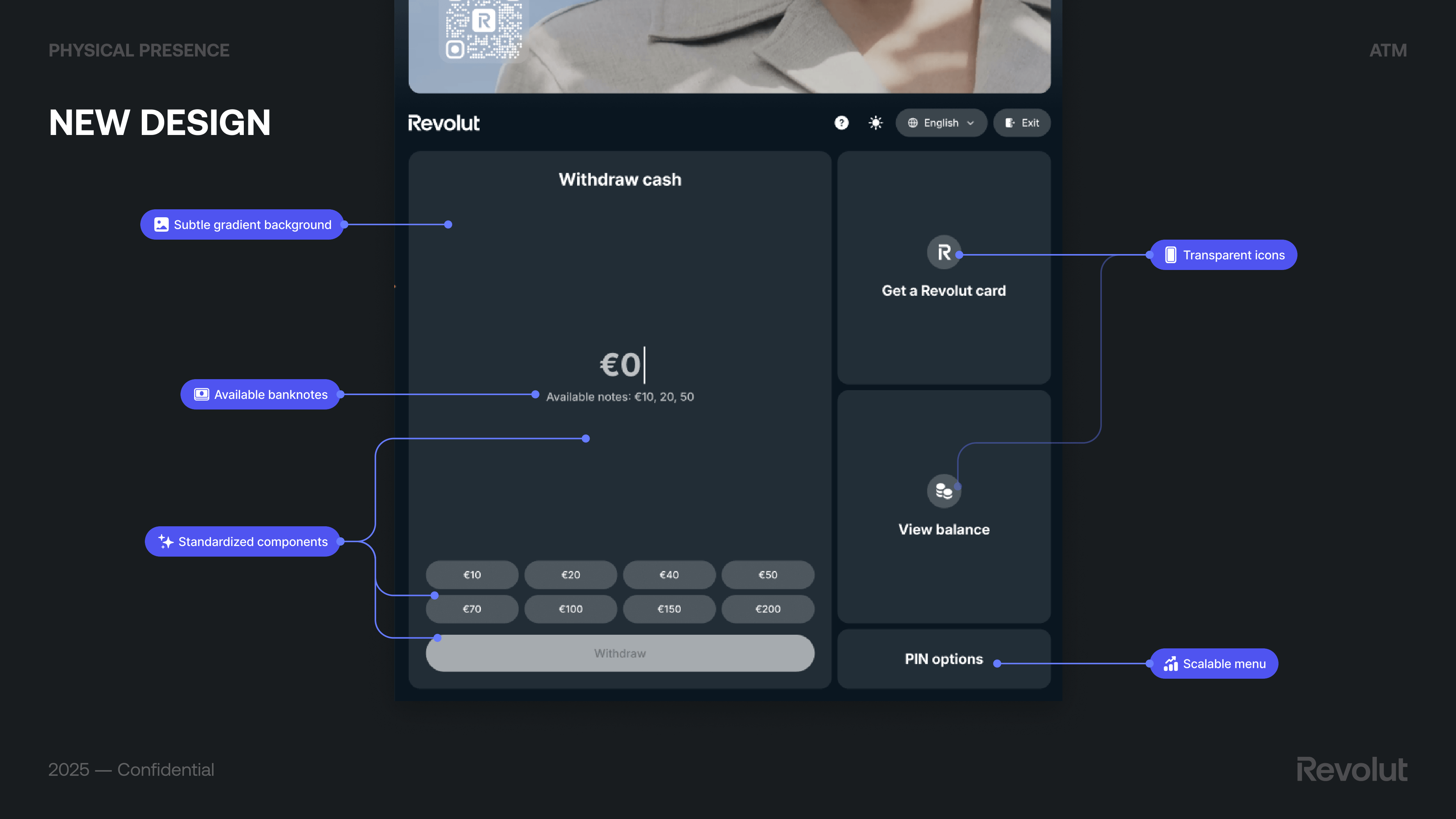Click the Scalable menu chart icon
This screenshot has width=1456, height=819.
click(x=1170, y=664)
